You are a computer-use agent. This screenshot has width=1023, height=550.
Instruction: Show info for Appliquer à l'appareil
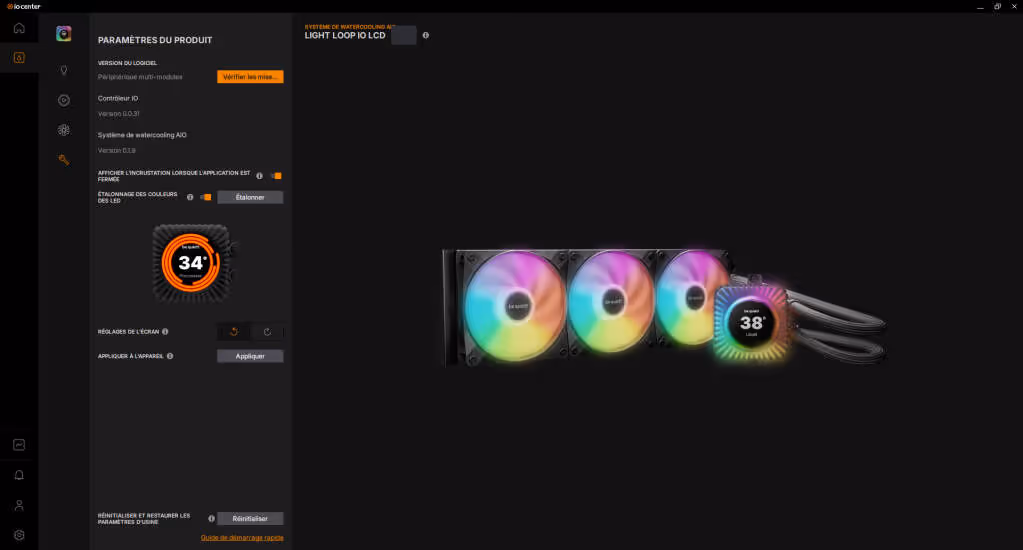point(170,356)
